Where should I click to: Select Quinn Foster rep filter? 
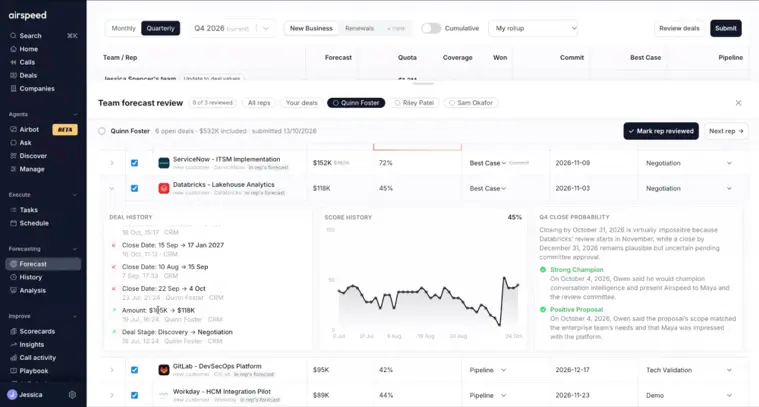pyautogui.click(x=356, y=103)
